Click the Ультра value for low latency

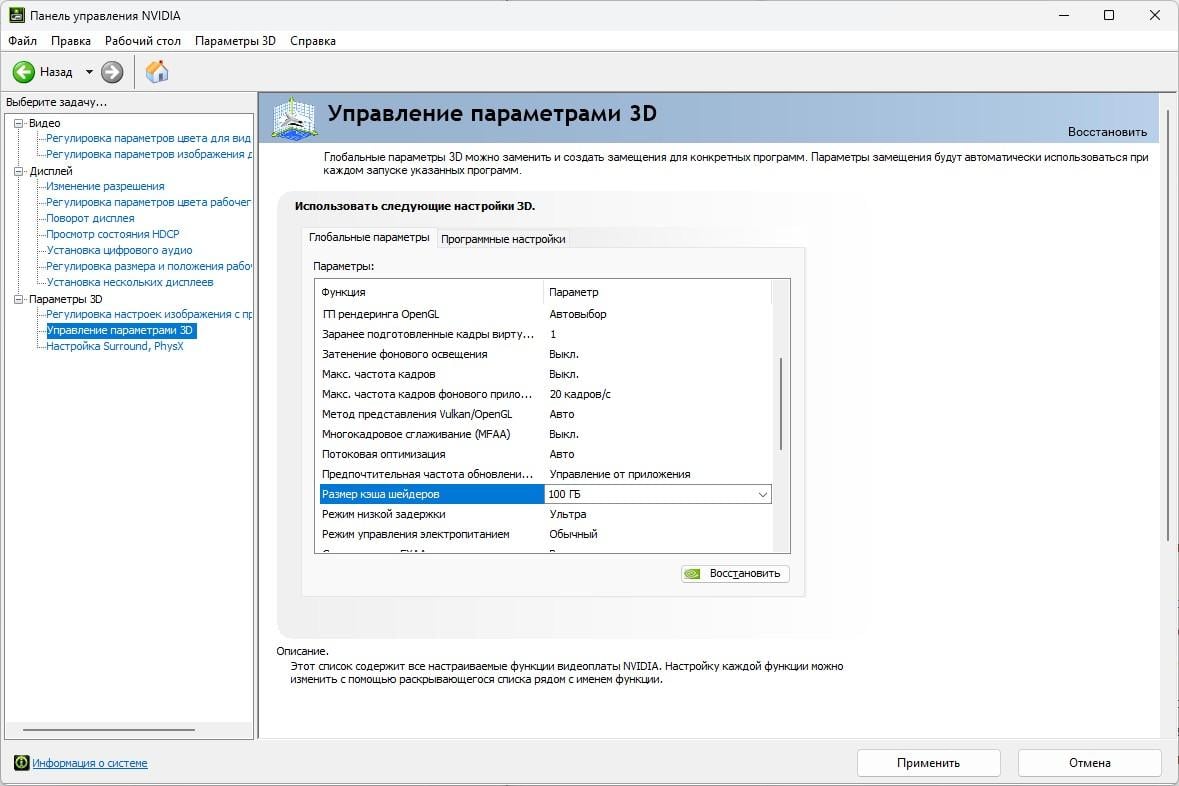pos(568,514)
